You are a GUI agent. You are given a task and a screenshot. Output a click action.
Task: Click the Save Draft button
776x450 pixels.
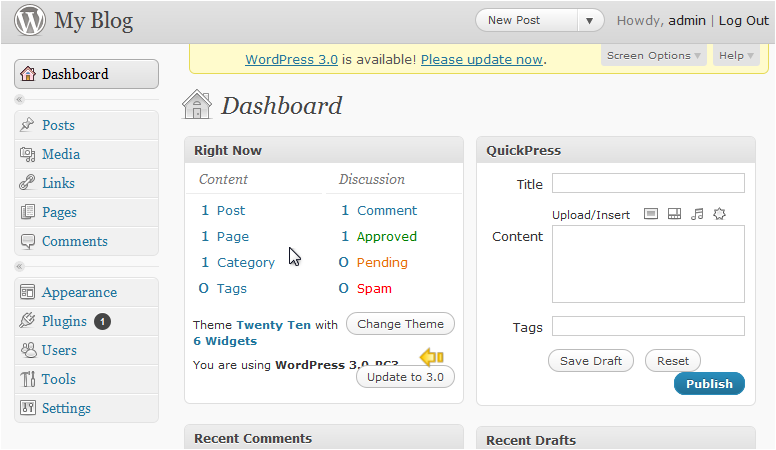pos(591,361)
